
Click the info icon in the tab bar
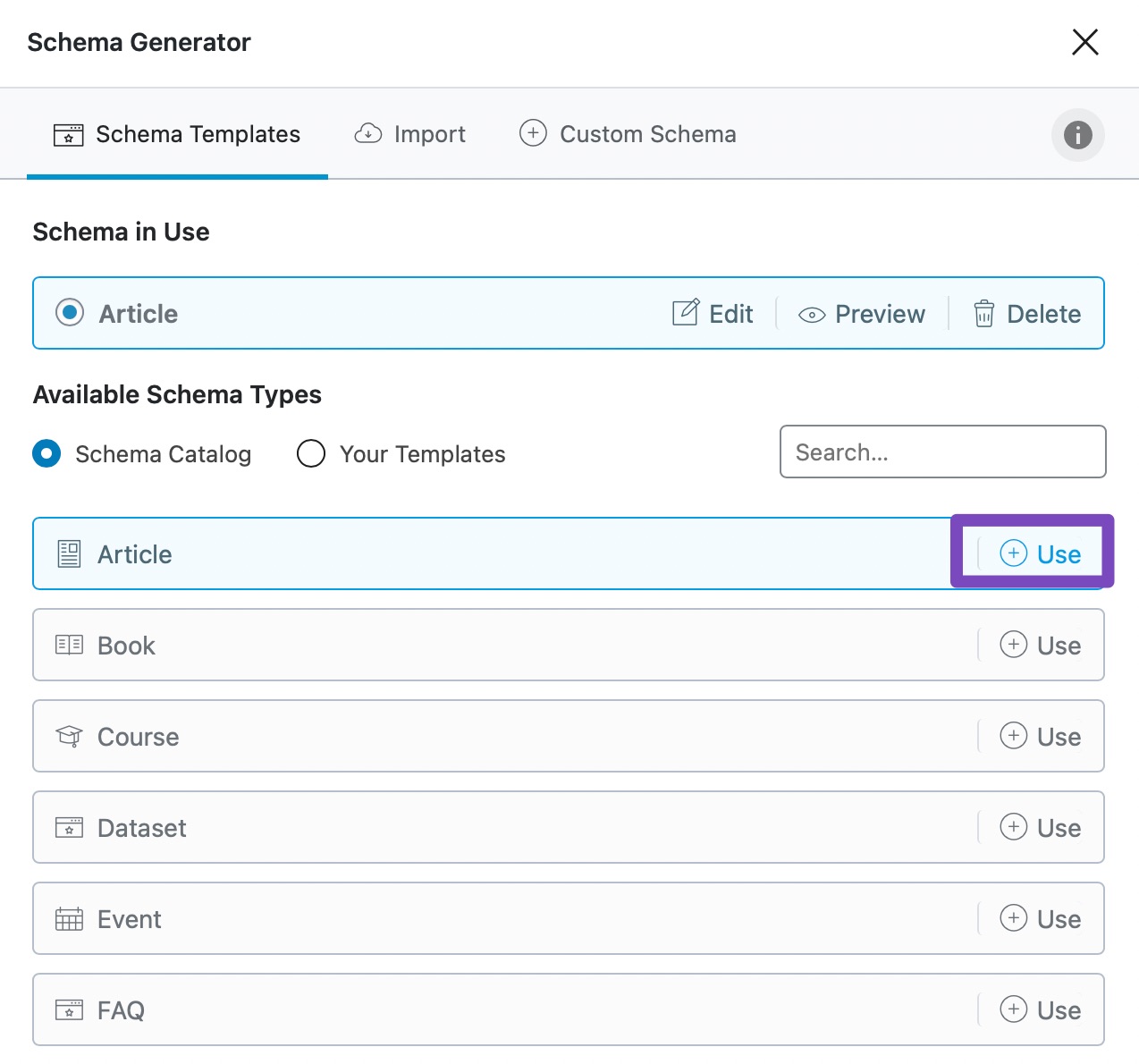pyautogui.click(x=1077, y=135)
